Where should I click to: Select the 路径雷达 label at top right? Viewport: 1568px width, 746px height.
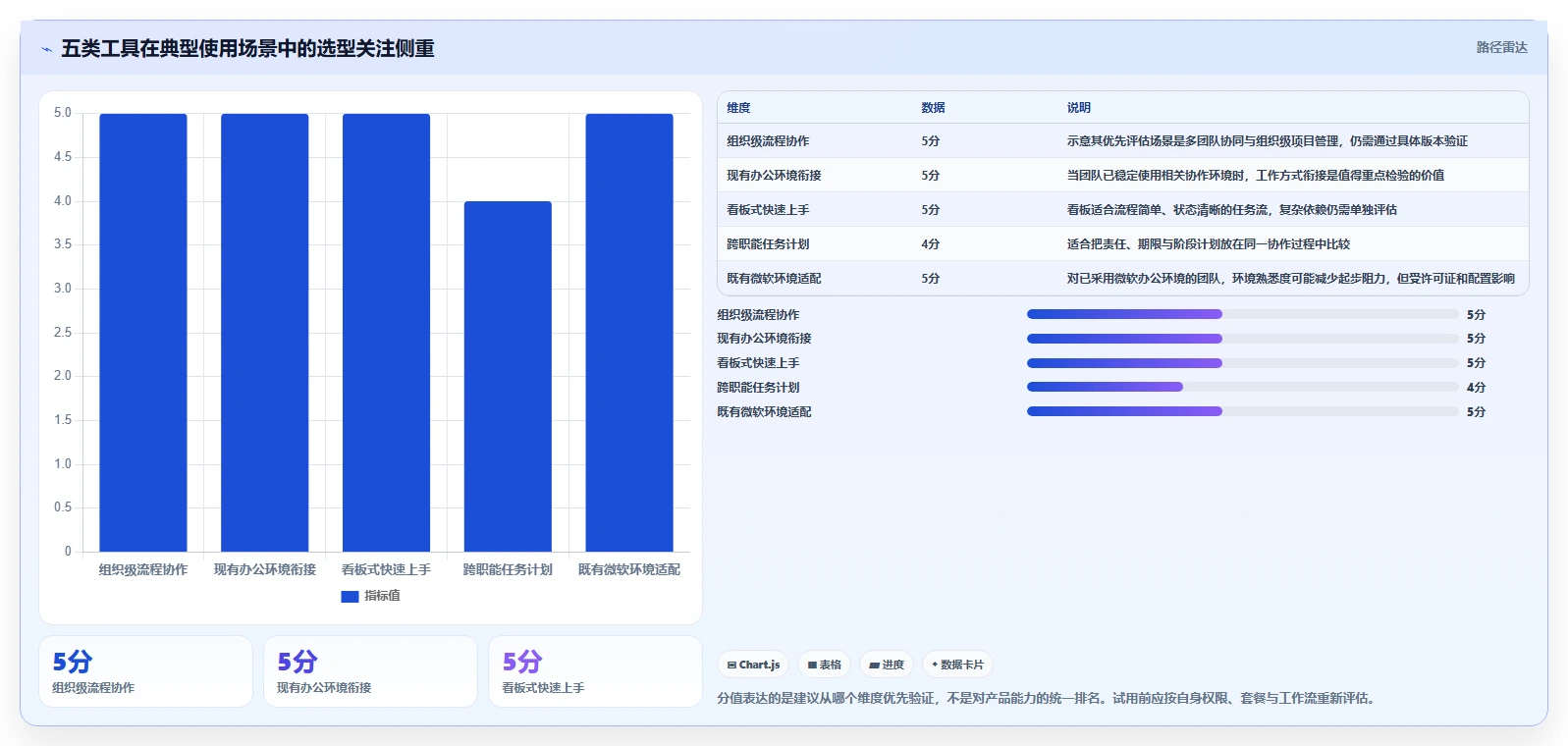(x=1501, y=47)
